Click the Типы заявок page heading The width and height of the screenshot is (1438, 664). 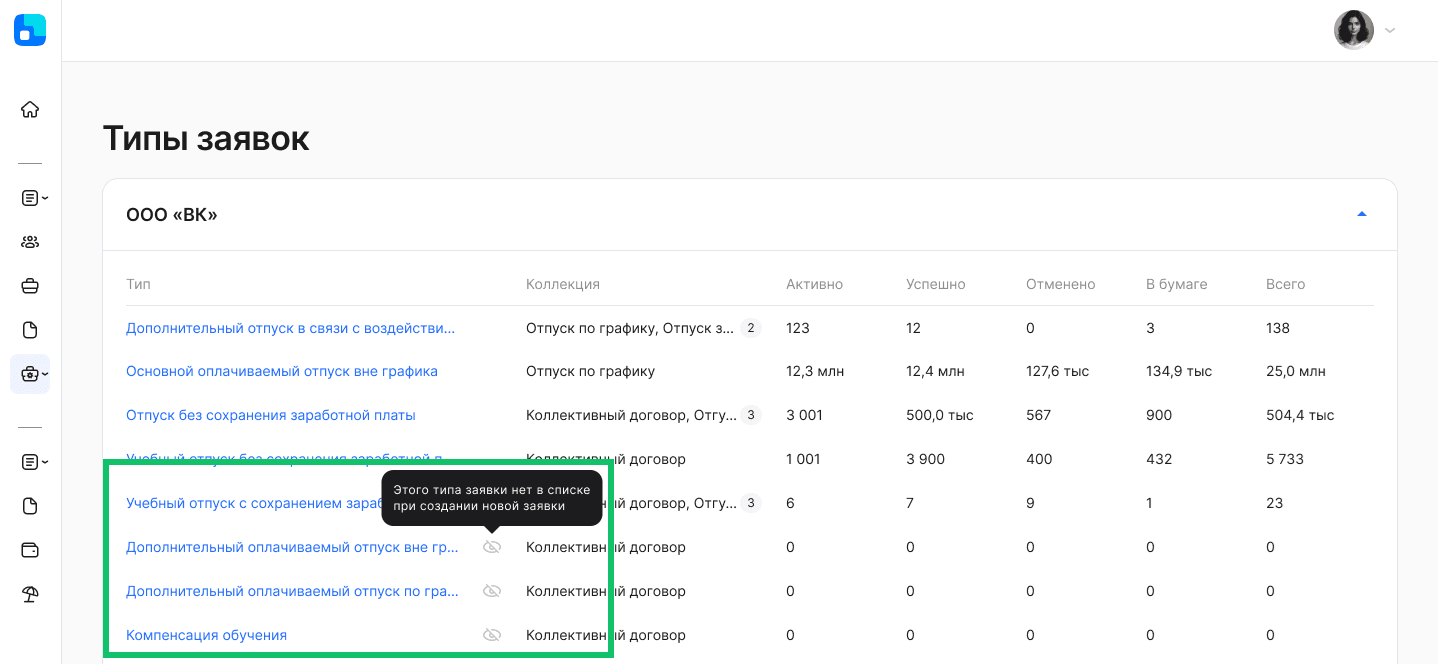point(206,138)
